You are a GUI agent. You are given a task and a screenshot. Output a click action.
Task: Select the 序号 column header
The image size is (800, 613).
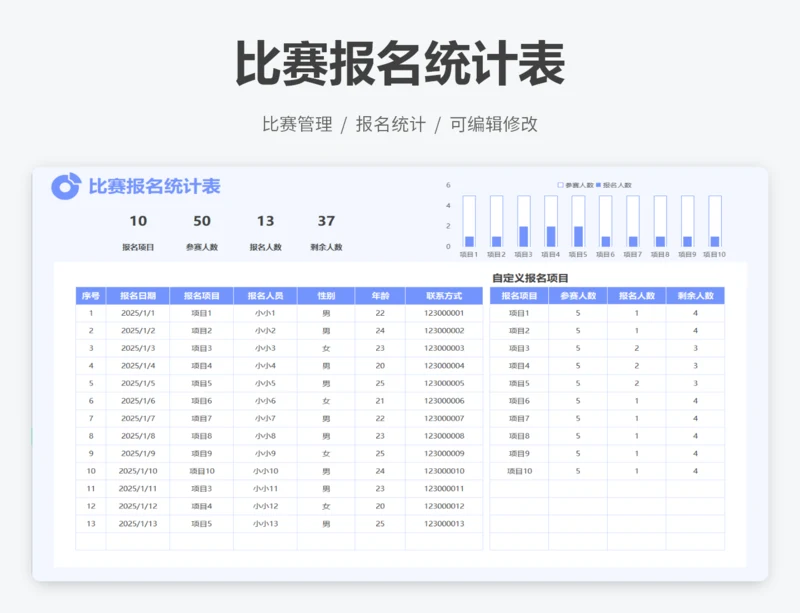(x=91, y=296)
